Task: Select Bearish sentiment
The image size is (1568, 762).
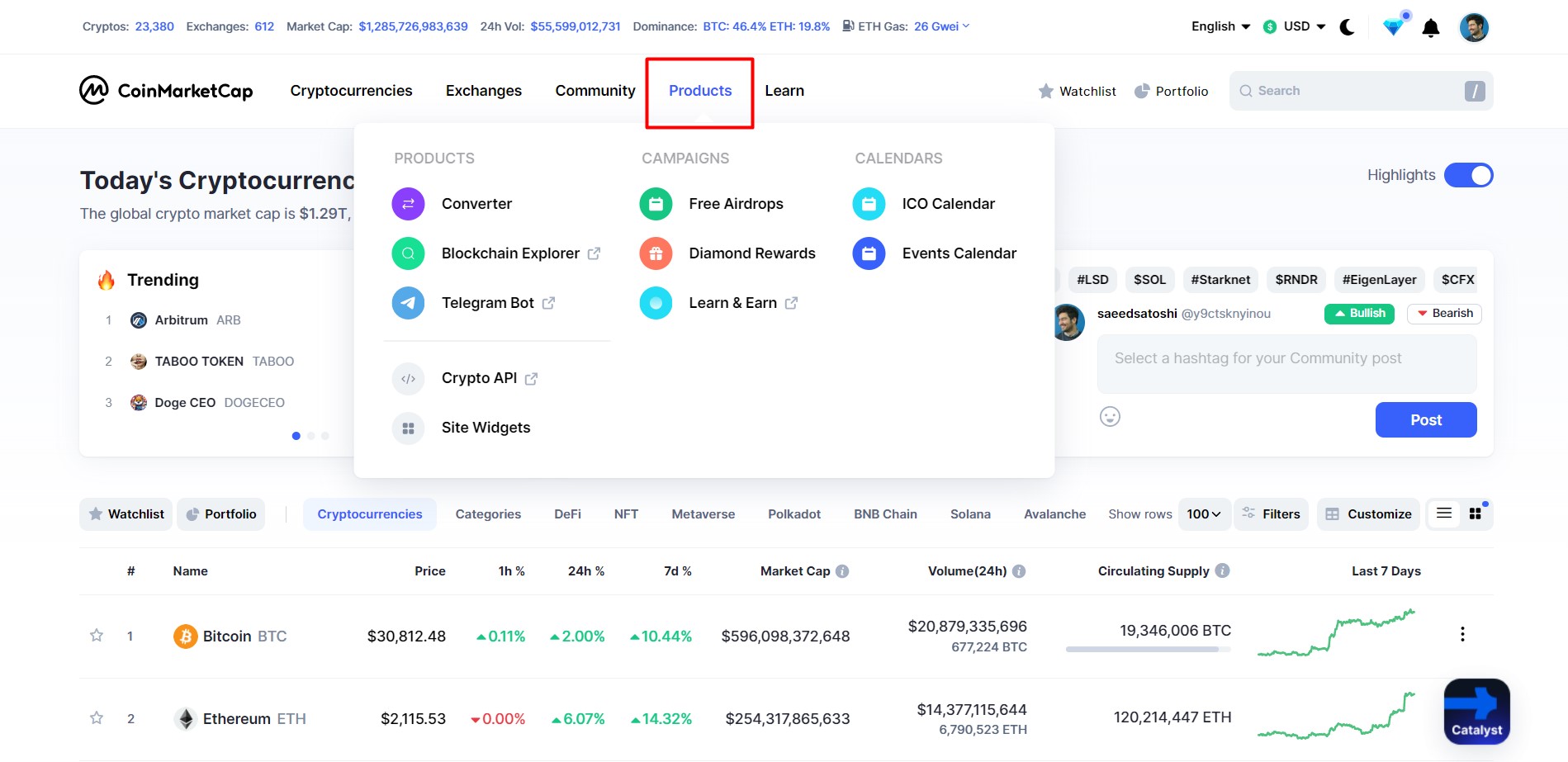Action: coord(1444,314)
